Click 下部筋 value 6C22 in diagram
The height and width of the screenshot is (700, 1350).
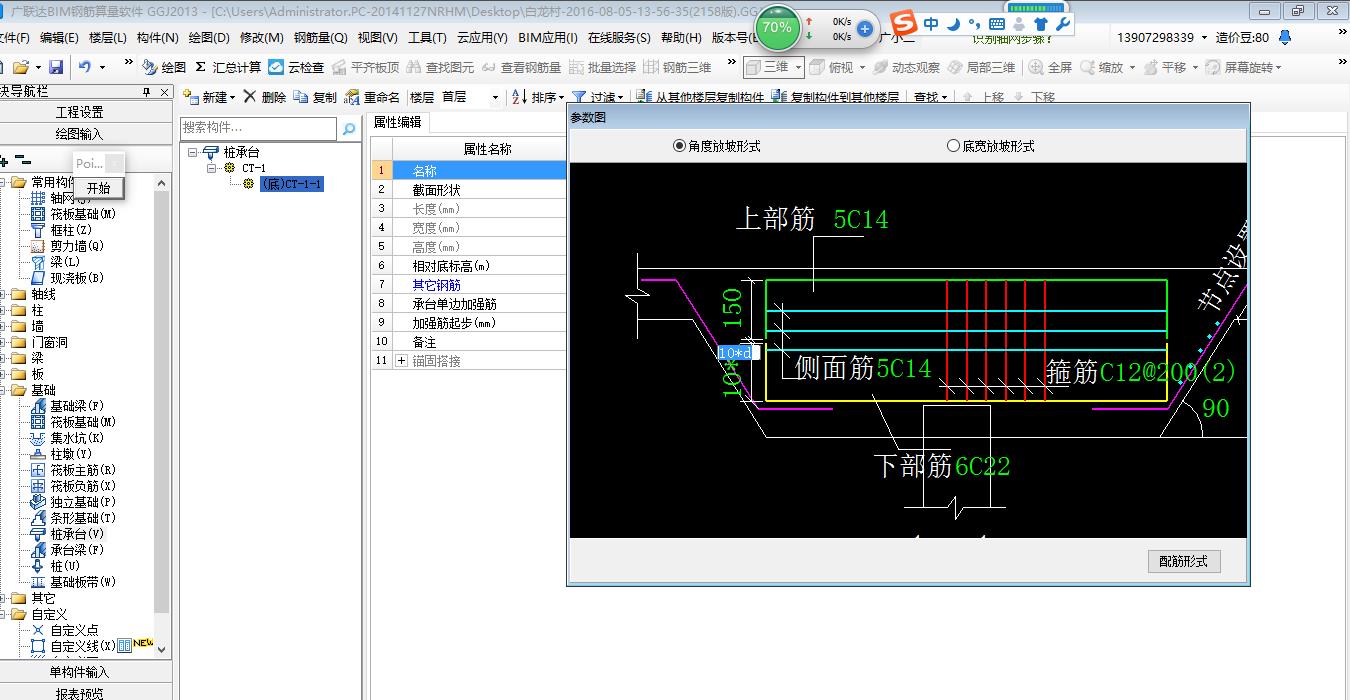coord(983,466)
